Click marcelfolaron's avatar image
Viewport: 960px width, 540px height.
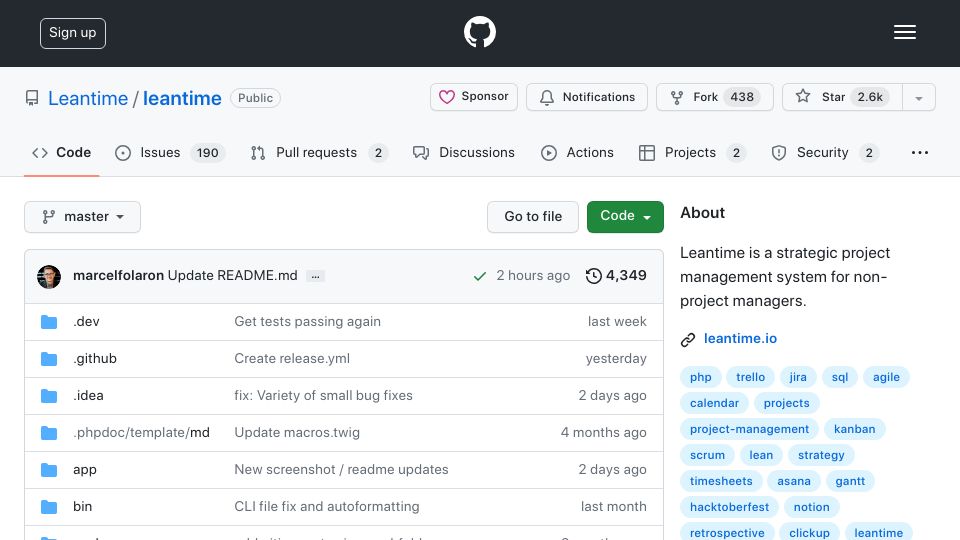pyautogui.click(x=49, y=277)
